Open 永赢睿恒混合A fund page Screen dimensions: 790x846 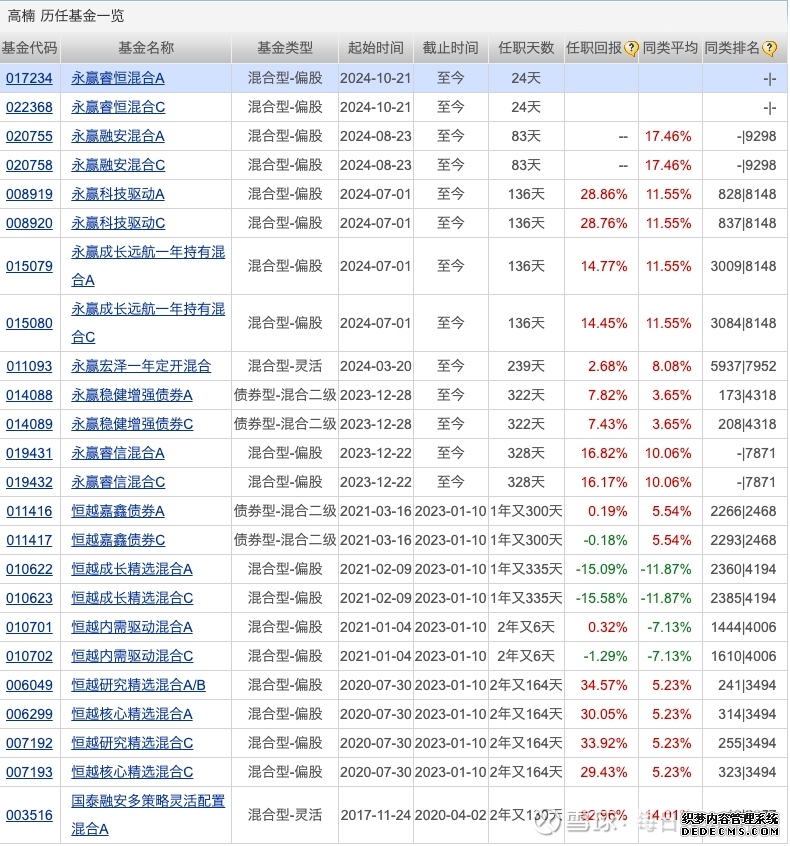118,79
